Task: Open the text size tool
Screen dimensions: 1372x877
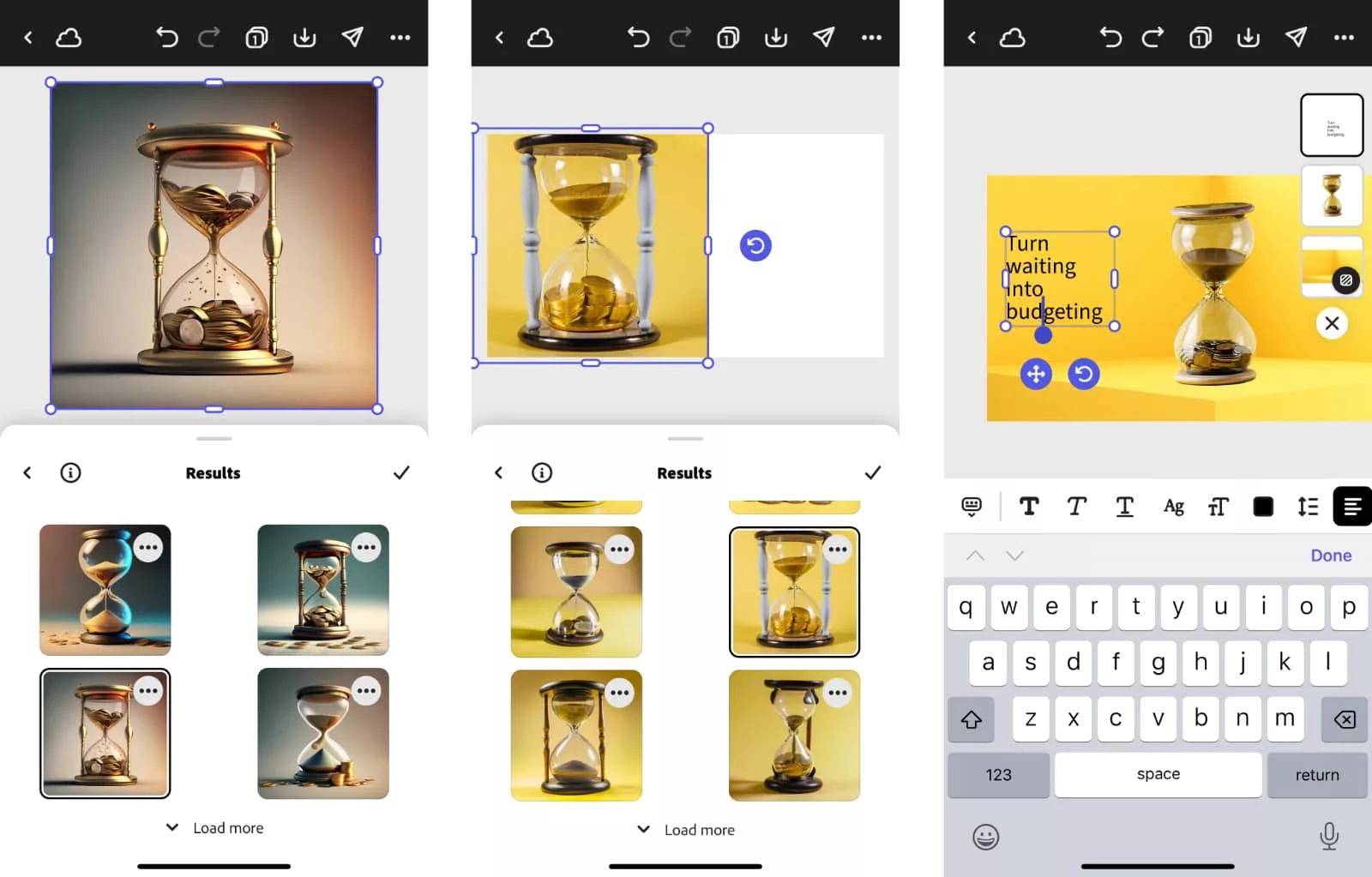Action: tap(1218, 507)
